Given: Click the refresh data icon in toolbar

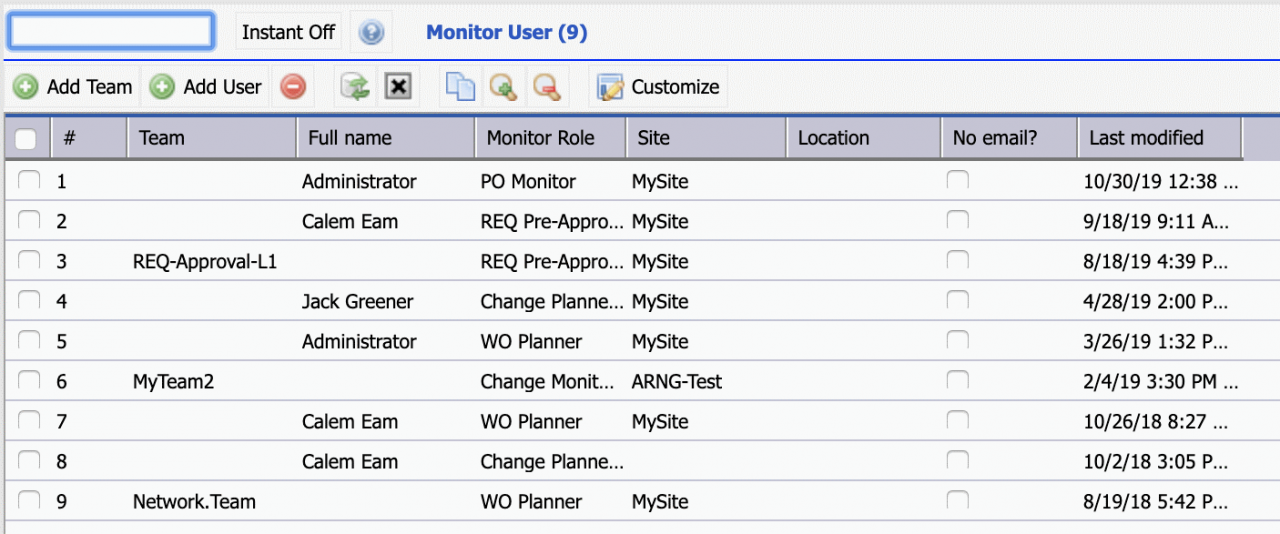Looking at the screenshot, I should click(x=355, y=87).
